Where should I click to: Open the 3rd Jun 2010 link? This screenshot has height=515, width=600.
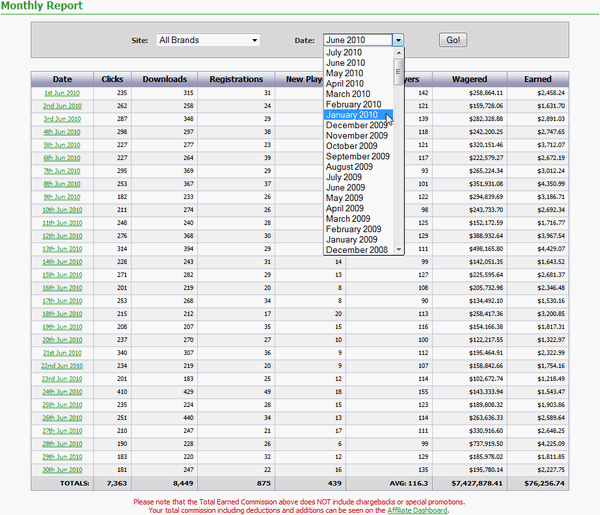(x=62, y=119)
